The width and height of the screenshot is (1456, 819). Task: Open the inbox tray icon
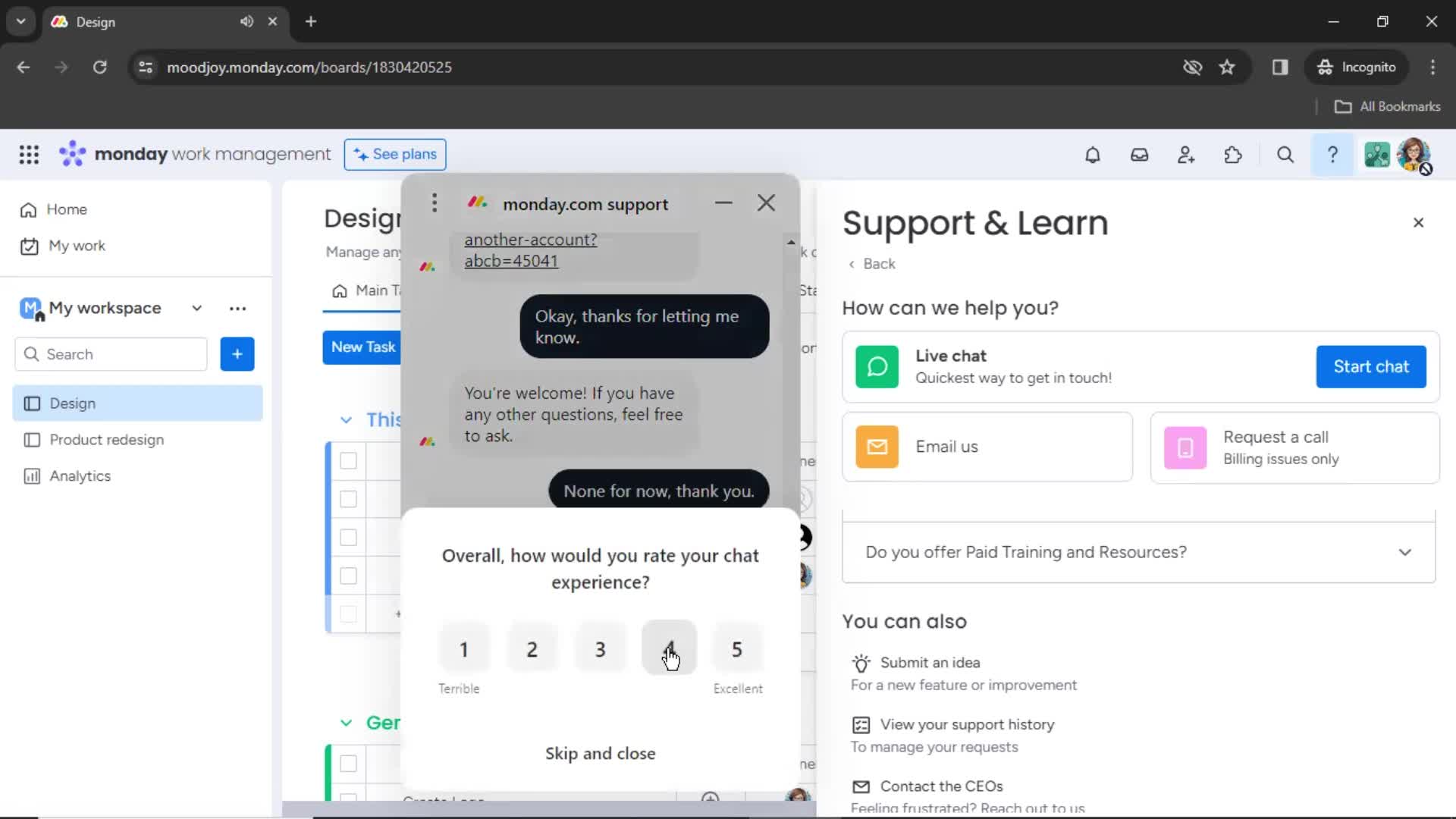1139,155
